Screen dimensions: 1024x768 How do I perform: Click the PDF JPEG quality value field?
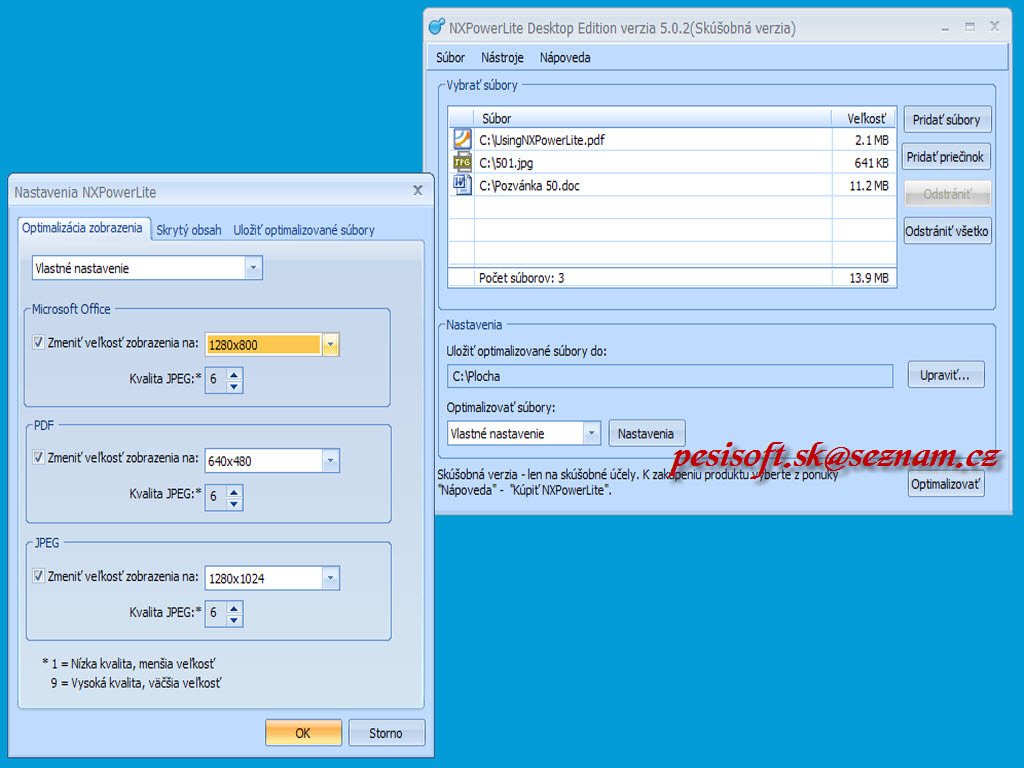(x=216, y=496)
